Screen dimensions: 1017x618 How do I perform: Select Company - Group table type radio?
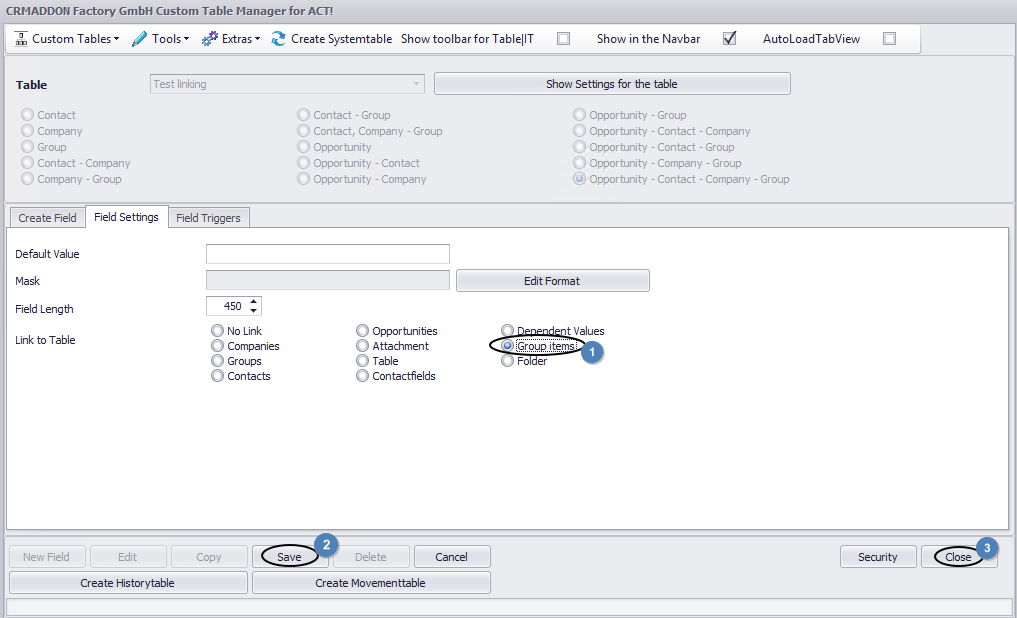(x=27, y=179)
